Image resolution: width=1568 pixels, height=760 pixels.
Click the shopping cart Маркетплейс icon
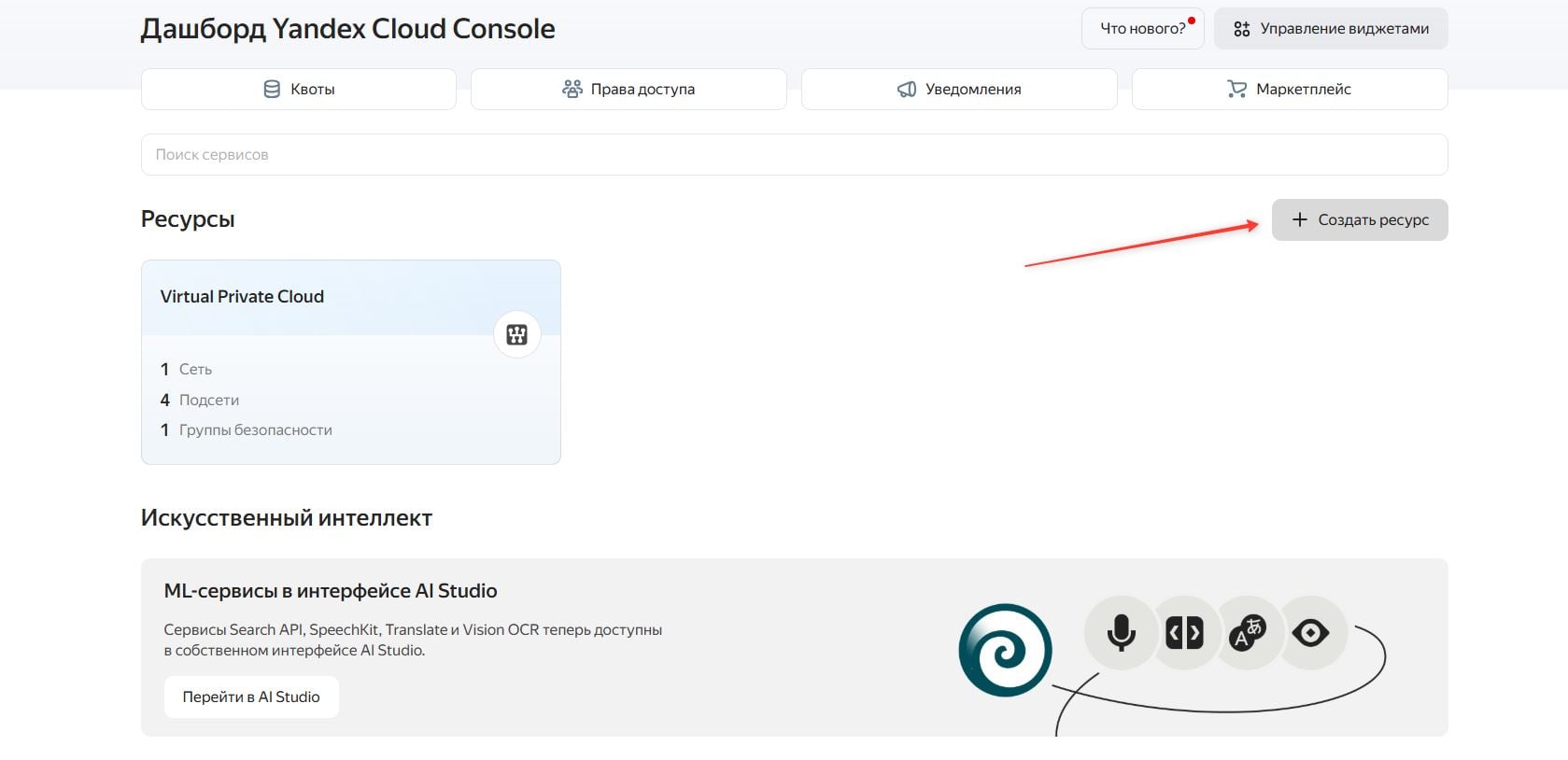(1236, 90)
